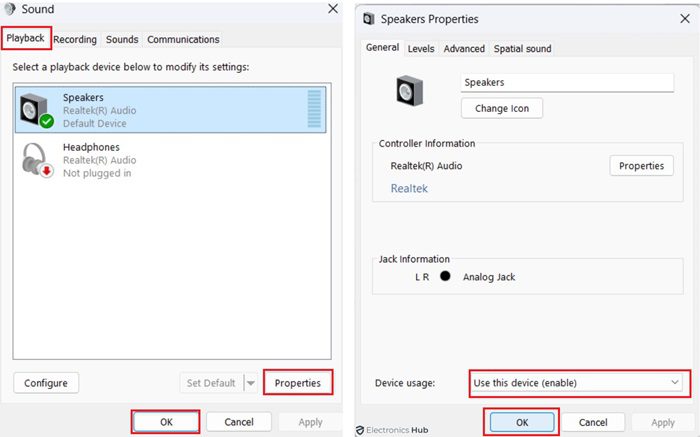Viewport: 700px width, 437px height.
Task: Click the Speakers Properties title bar icon
Action: [x=369, y=19]
